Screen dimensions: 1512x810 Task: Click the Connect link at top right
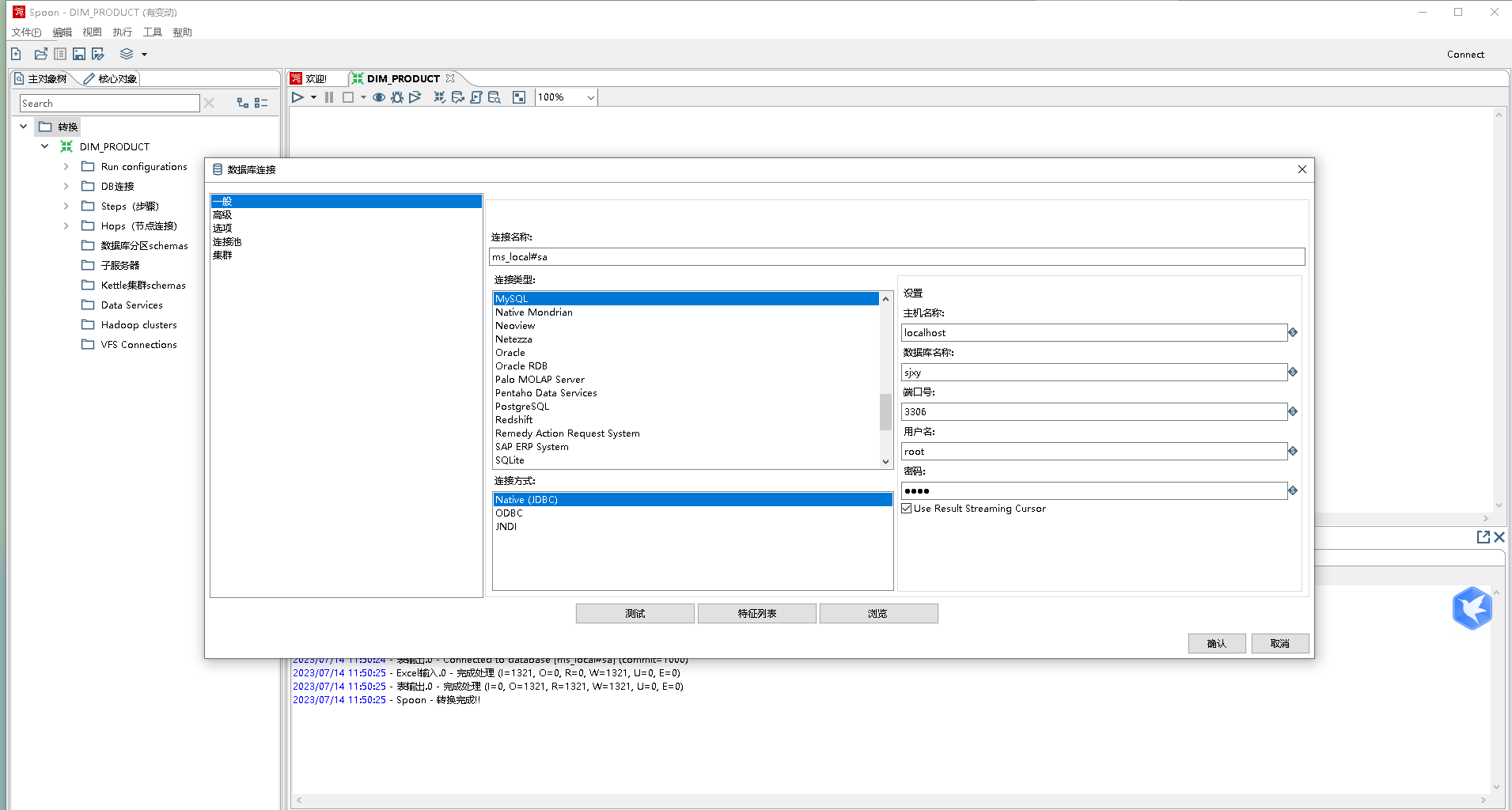tap(1465, 55)
